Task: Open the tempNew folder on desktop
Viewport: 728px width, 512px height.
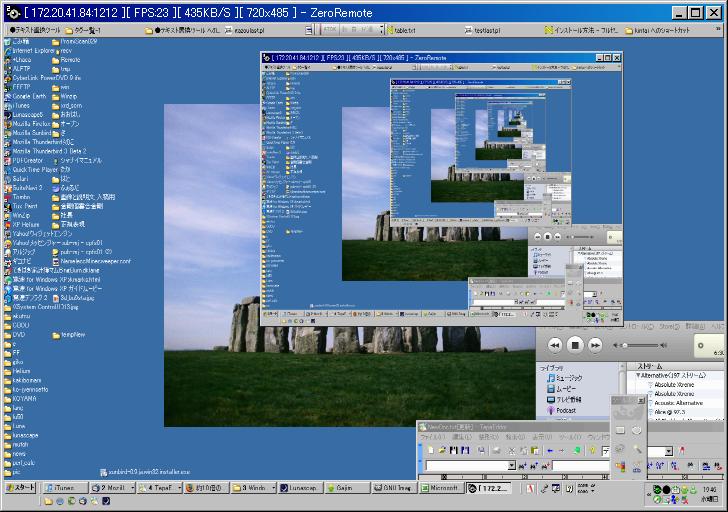Action: 69,335
